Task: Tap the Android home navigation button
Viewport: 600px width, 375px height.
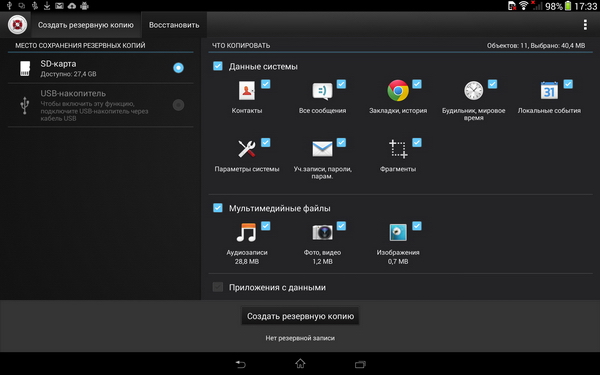Action: 300,363
